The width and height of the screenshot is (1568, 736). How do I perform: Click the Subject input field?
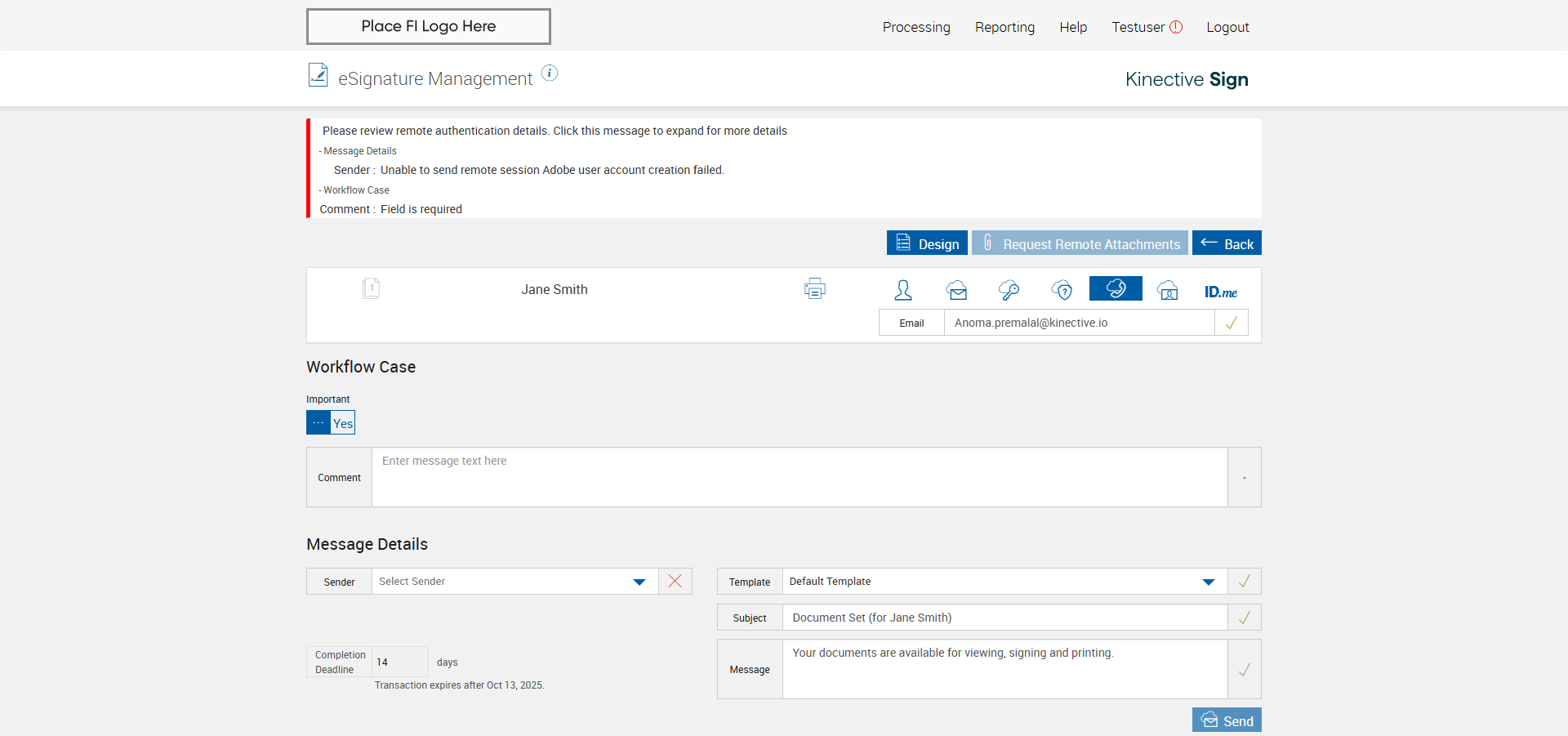point(1004,618)
